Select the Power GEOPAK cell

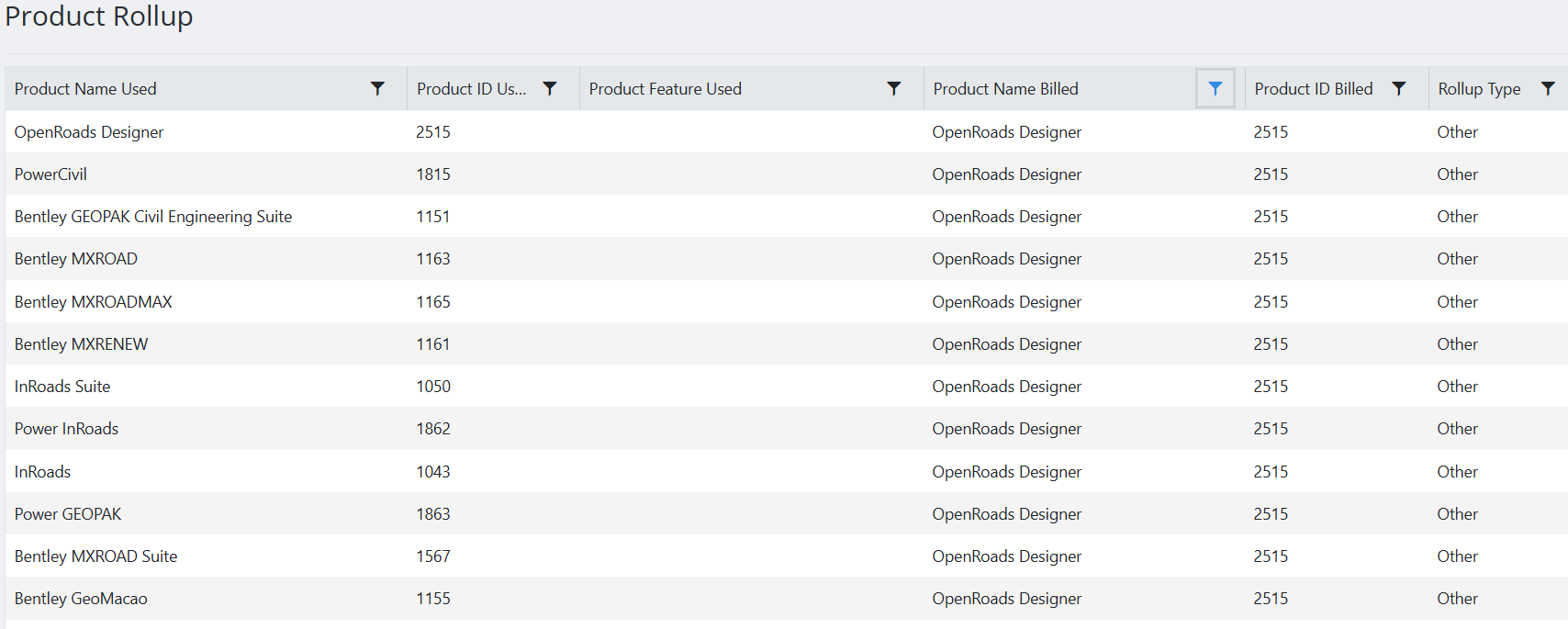[x=68, y=514]
